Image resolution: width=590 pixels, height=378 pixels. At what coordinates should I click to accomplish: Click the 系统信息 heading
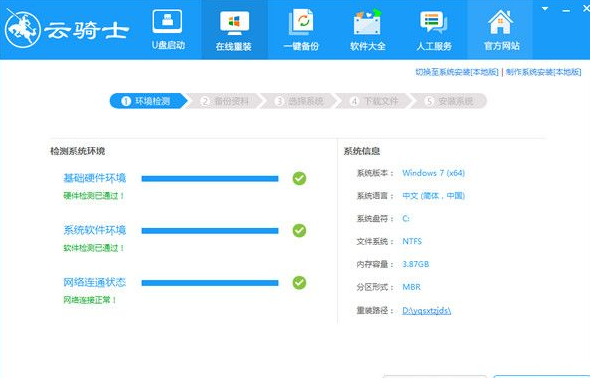pyautogui.click(x=362, y=151)
